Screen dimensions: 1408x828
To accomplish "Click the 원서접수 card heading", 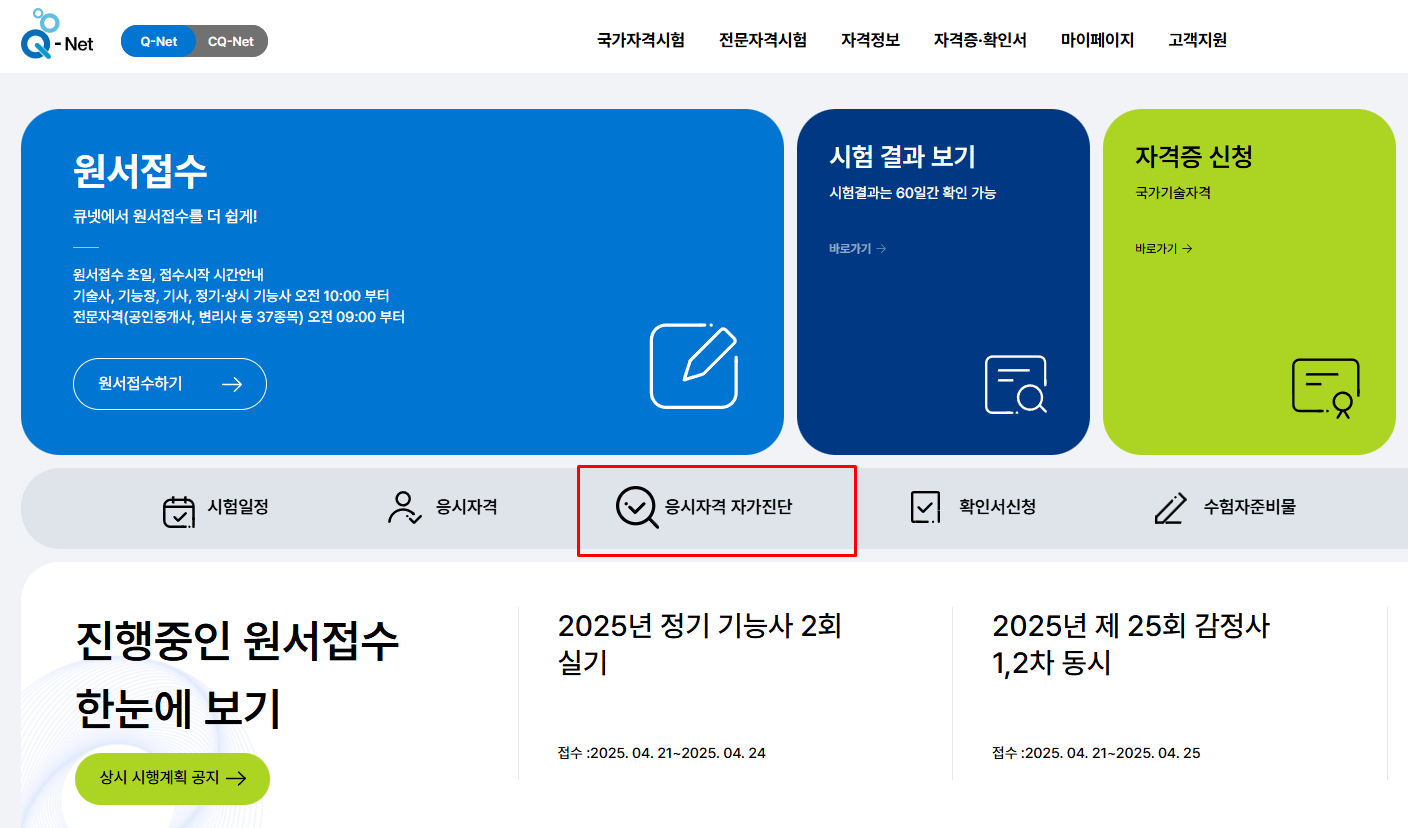I will click(x=140, y=171).
